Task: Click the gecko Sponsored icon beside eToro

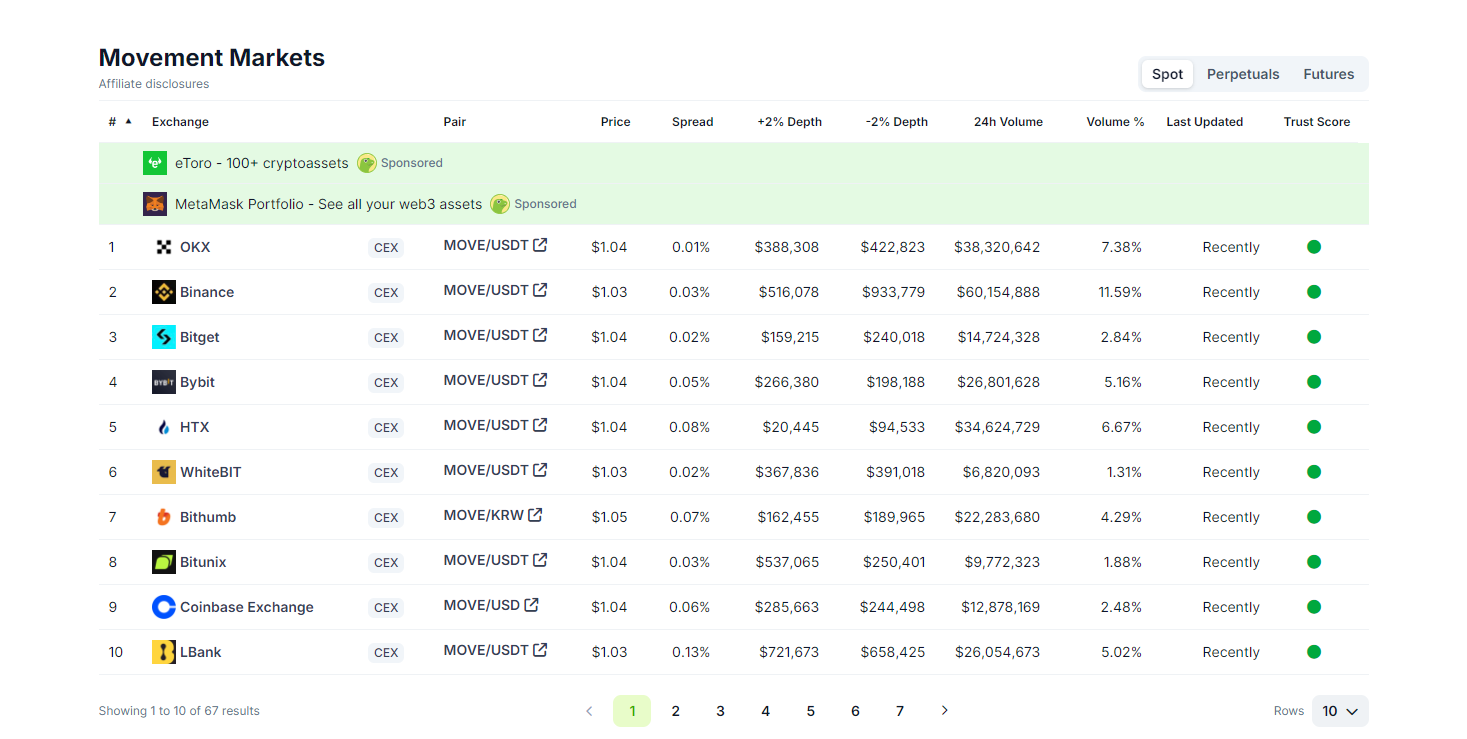Action: coord(367,163)
